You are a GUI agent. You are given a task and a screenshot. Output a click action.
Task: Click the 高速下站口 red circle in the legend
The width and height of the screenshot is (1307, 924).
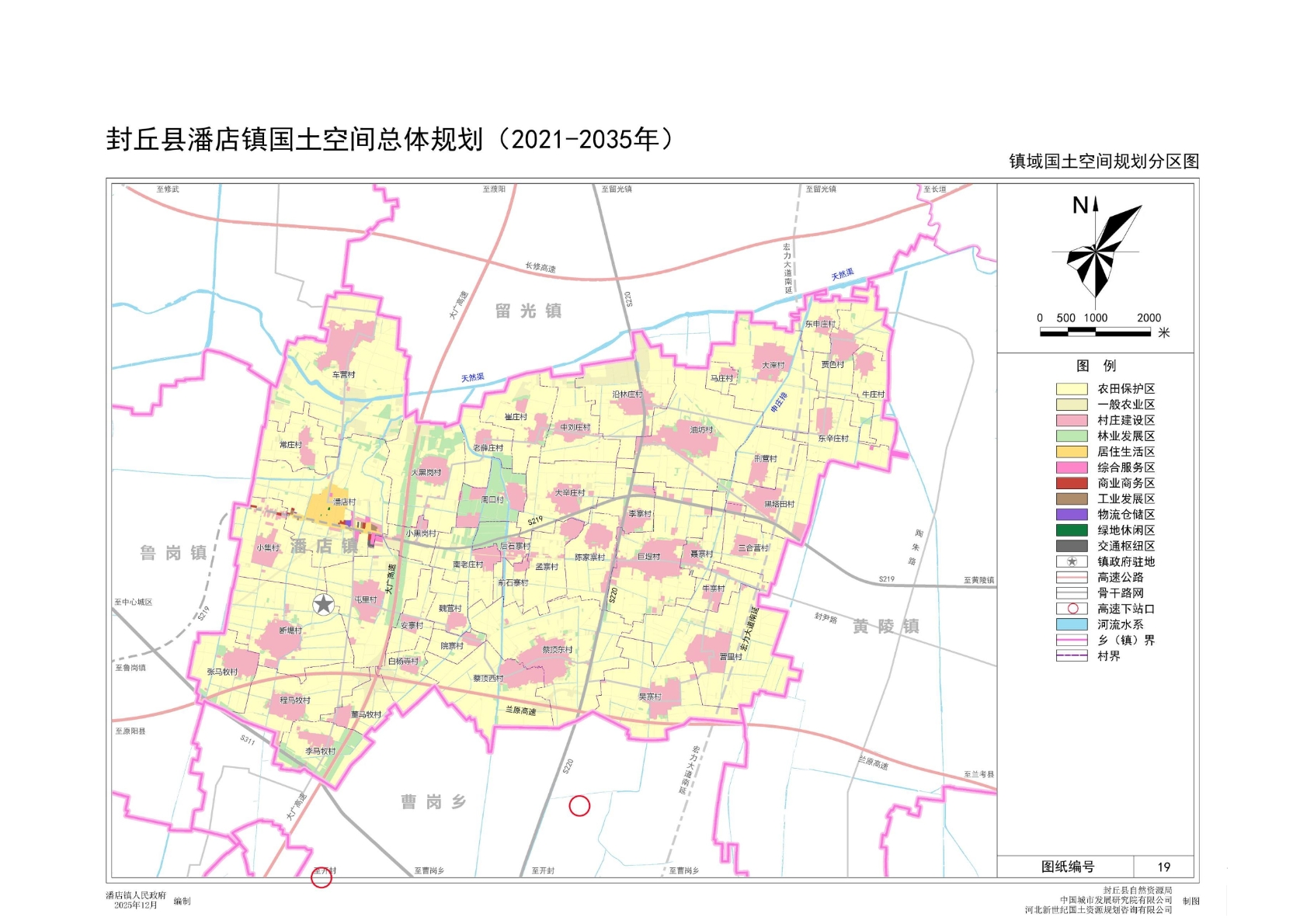tap(1072, 609)
